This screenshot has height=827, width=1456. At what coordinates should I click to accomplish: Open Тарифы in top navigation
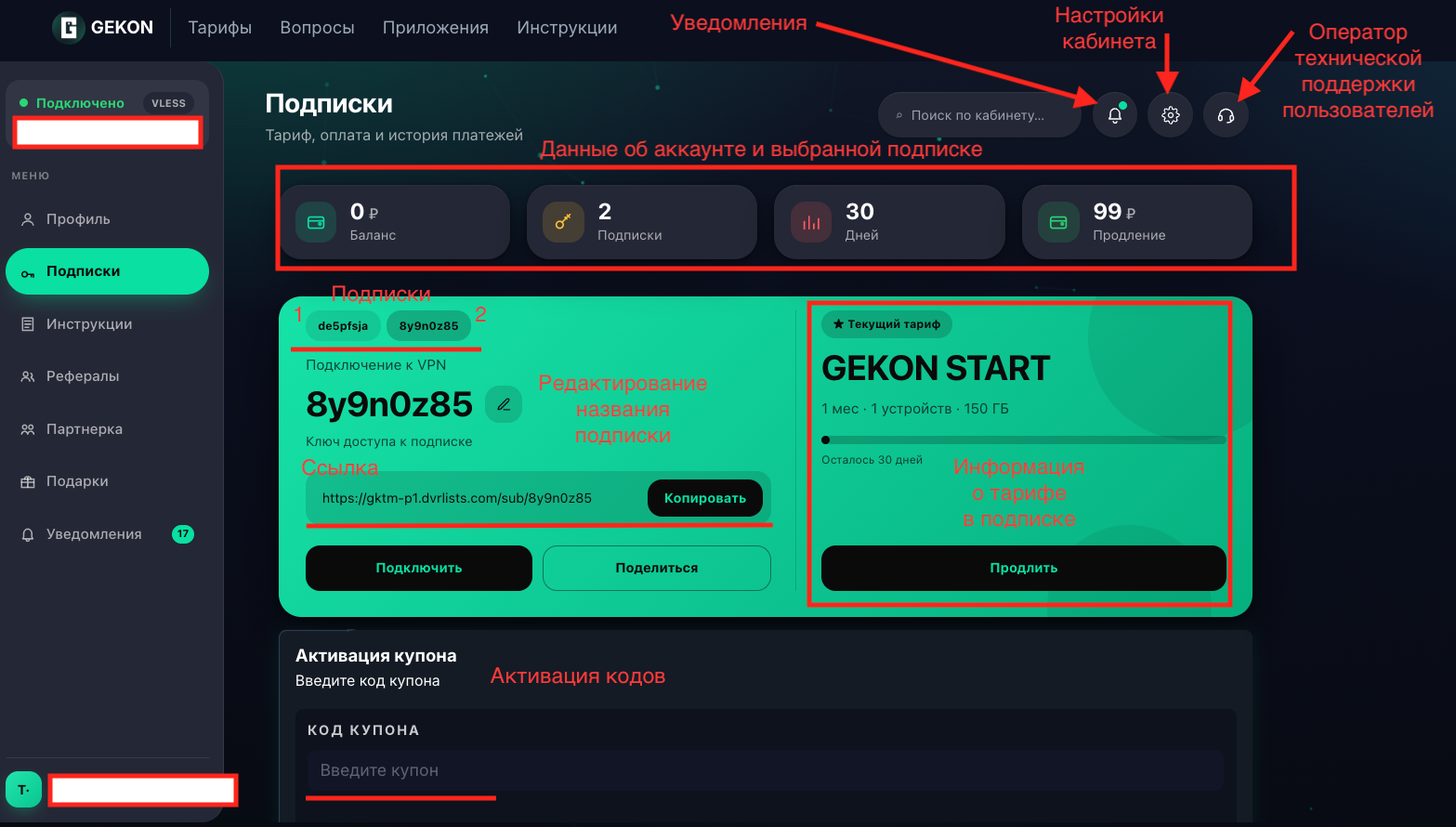[x=219, y=27]
